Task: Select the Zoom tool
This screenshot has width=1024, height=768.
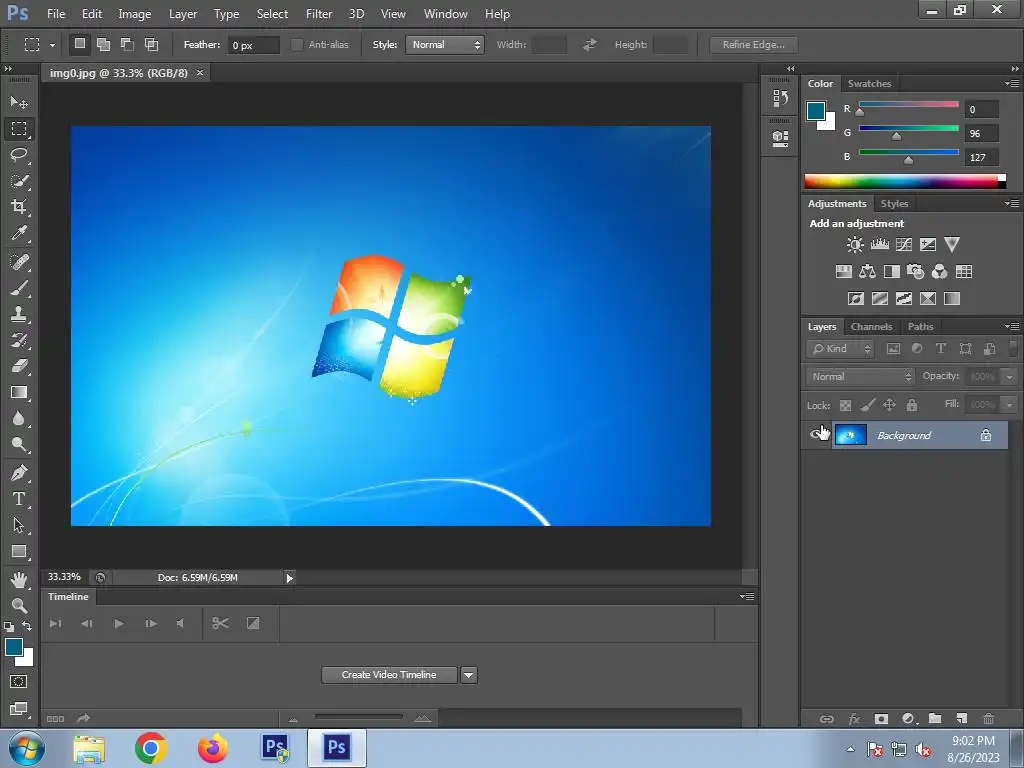Action: pos(19,605)
